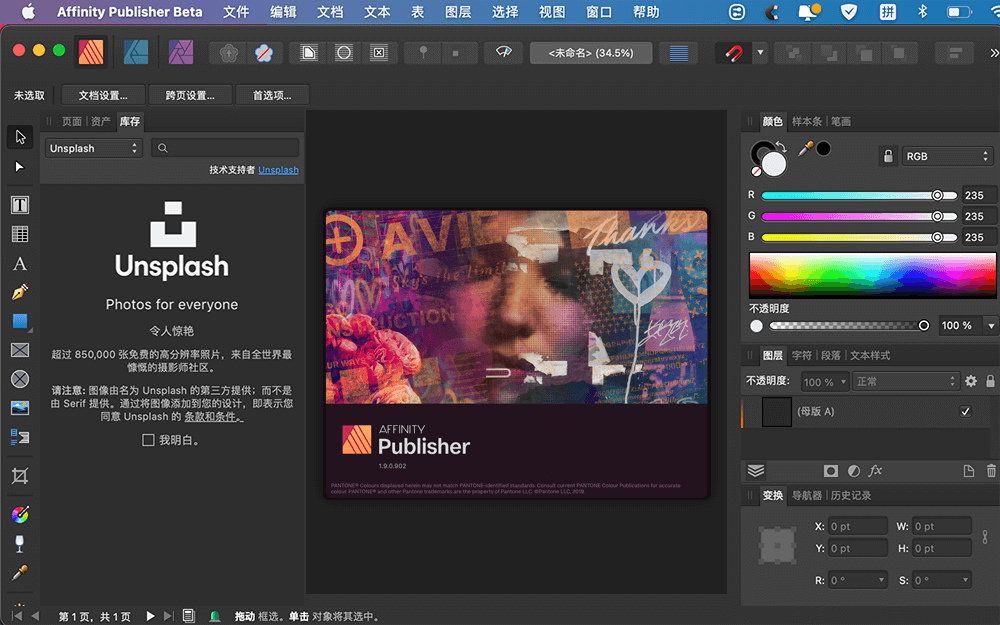Open rotation R dropdown
1000x625 pixels.
pyautogui.click(x=881, y=580)
